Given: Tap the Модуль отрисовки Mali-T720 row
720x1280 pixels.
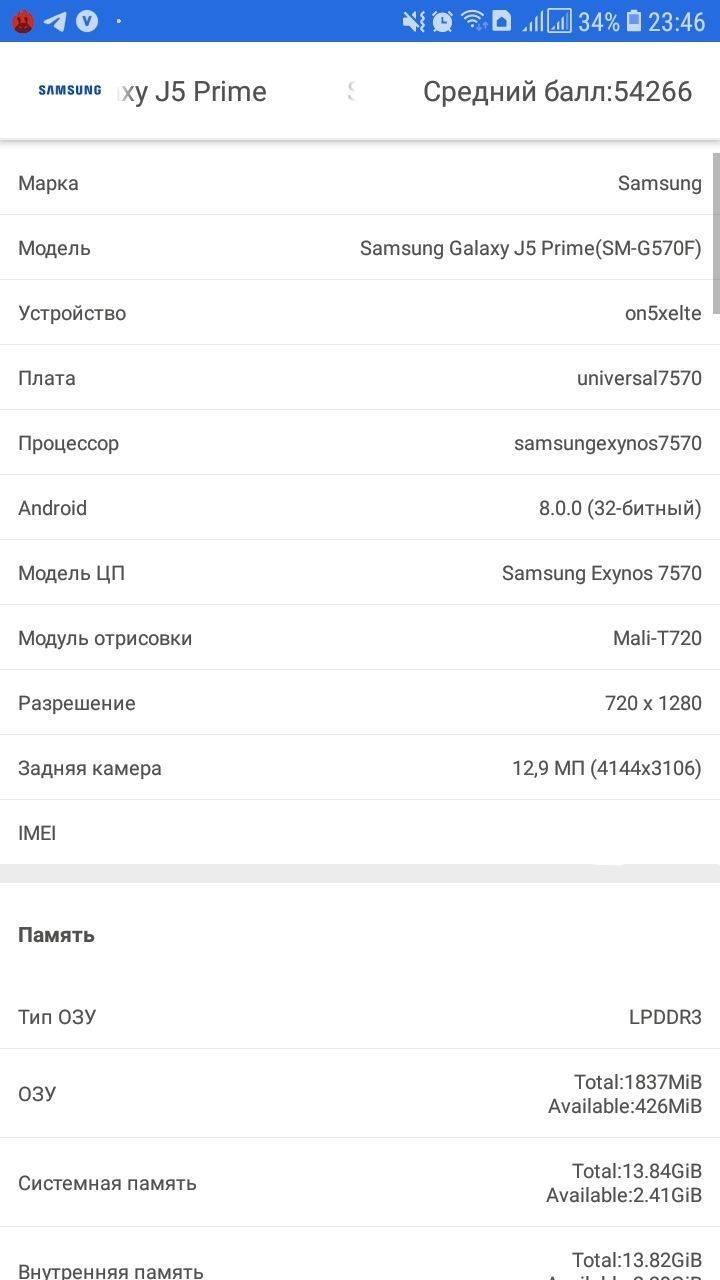Looking at the screenshot, I should (x=360, y=638).
